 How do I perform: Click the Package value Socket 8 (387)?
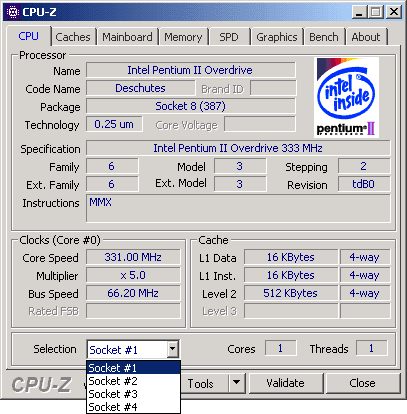point(190,106)
